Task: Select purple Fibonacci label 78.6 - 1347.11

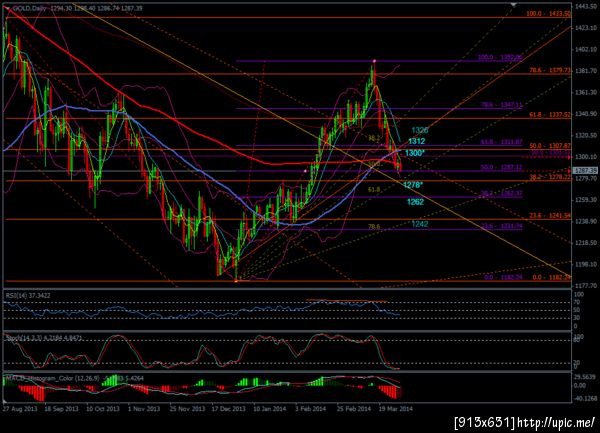Action: pos(502,105)
